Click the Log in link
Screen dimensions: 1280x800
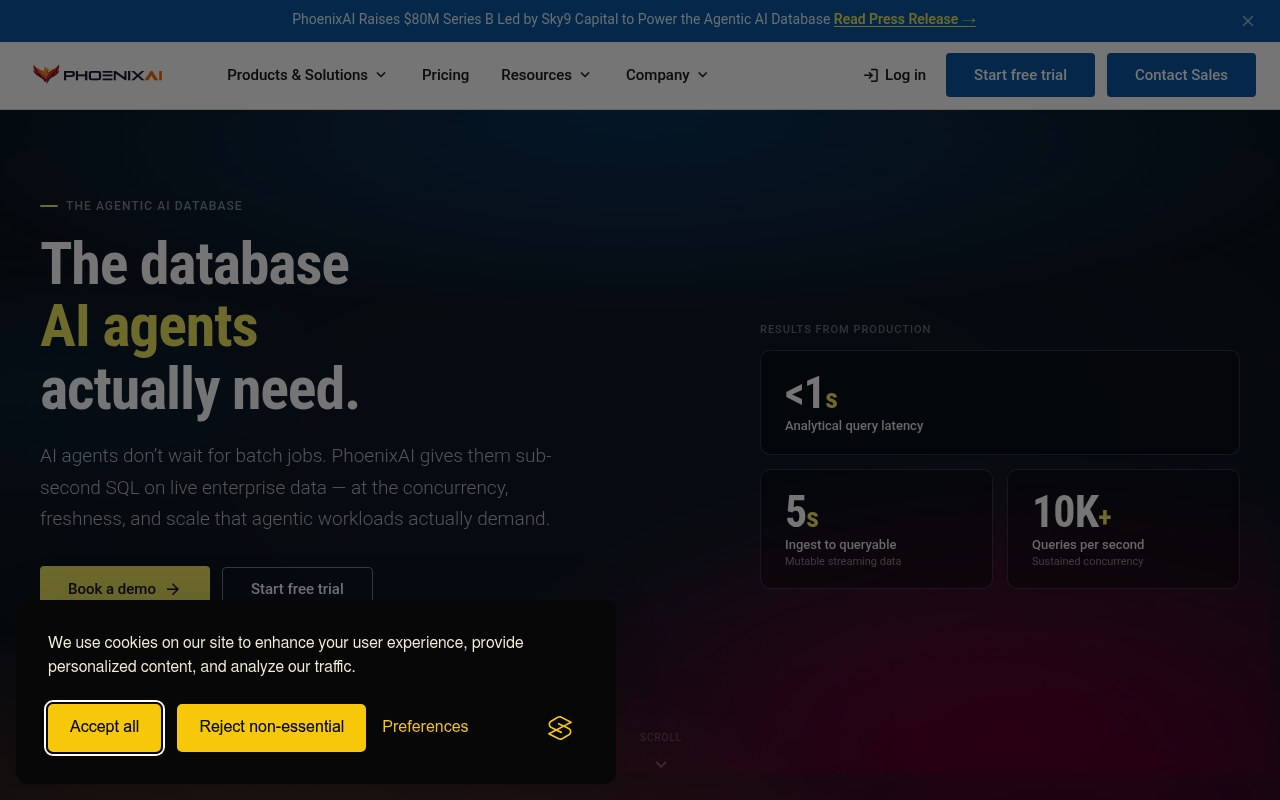click(x=894, y=75)
